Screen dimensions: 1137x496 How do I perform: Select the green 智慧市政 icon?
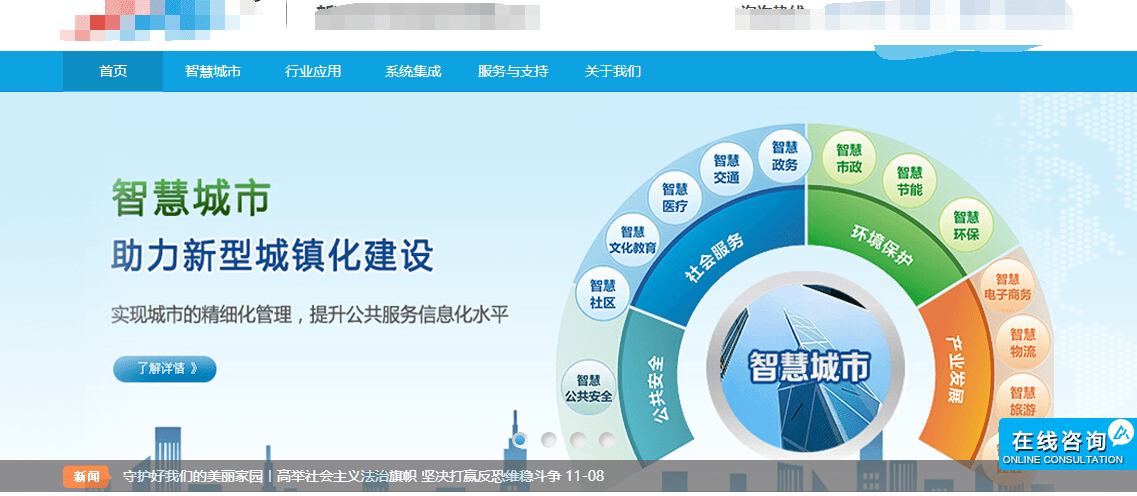(848, 158)
